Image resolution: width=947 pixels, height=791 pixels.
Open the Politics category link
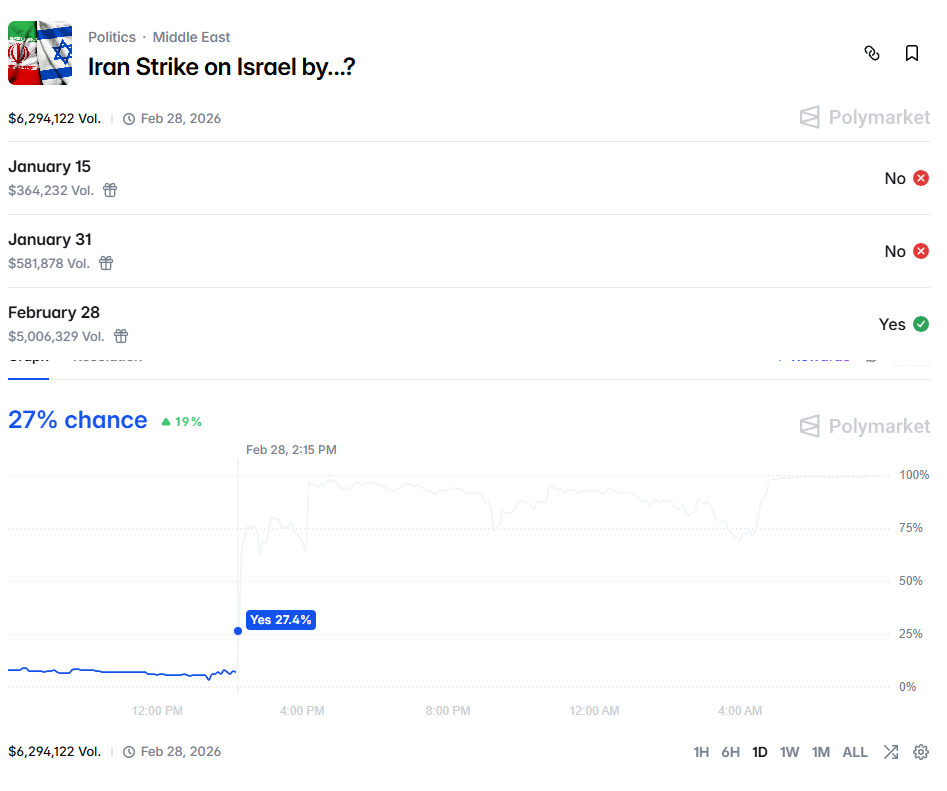click(112, 37)
